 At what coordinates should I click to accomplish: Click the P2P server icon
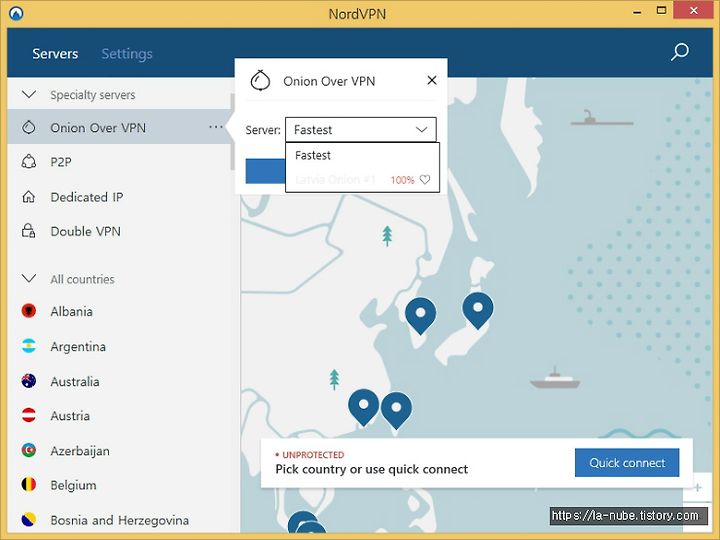tap(28, 162)
